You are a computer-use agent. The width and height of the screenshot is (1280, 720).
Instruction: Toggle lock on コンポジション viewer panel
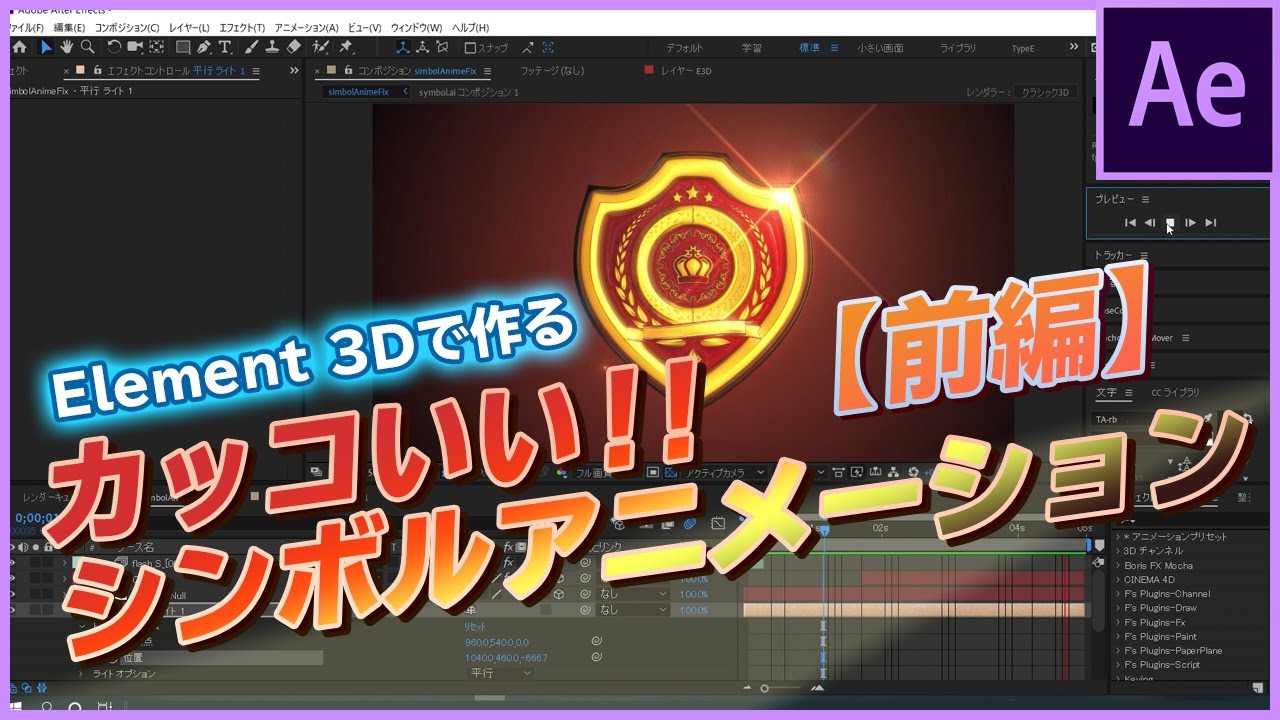[349, 71]
